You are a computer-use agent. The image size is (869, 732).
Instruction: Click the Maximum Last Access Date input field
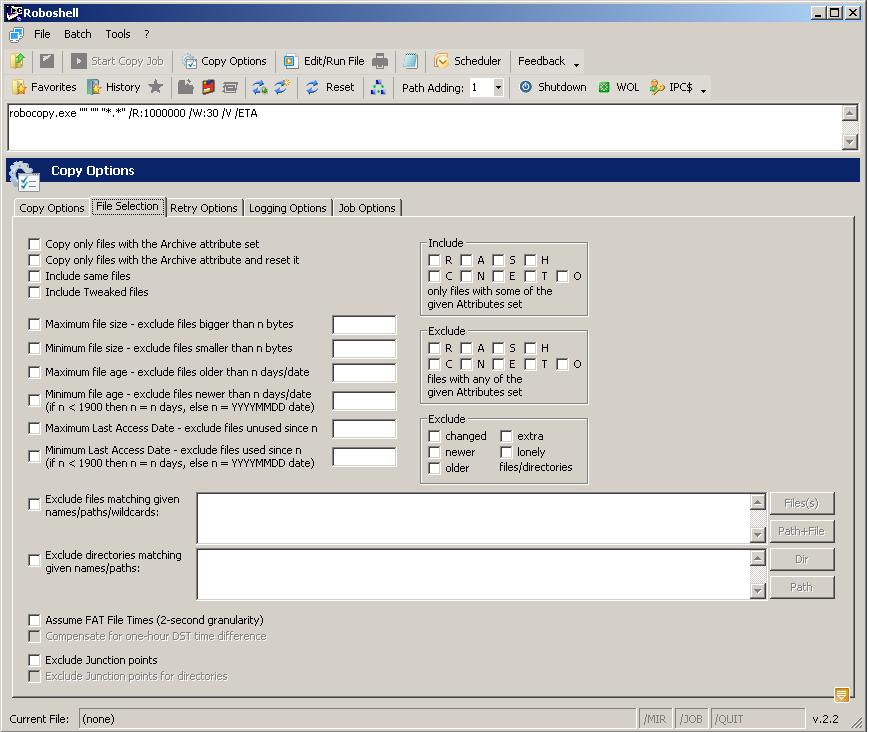[x=364, y=428]
